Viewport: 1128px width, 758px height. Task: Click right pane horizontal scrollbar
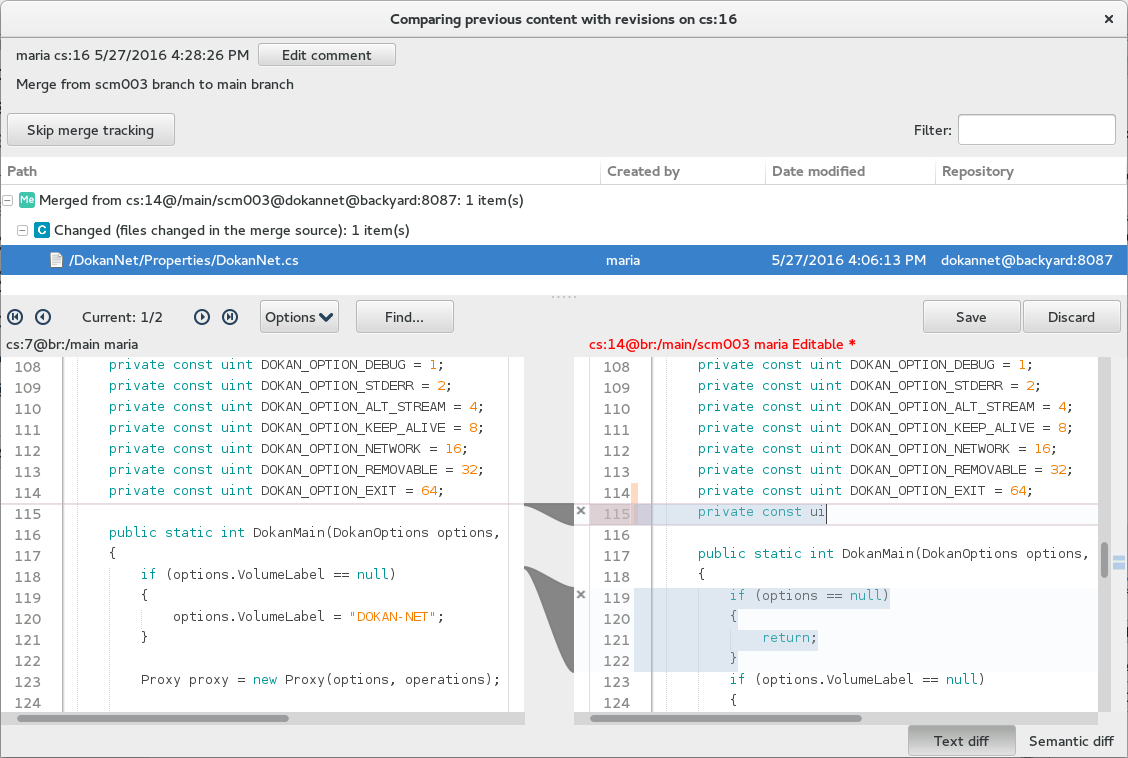725,718
